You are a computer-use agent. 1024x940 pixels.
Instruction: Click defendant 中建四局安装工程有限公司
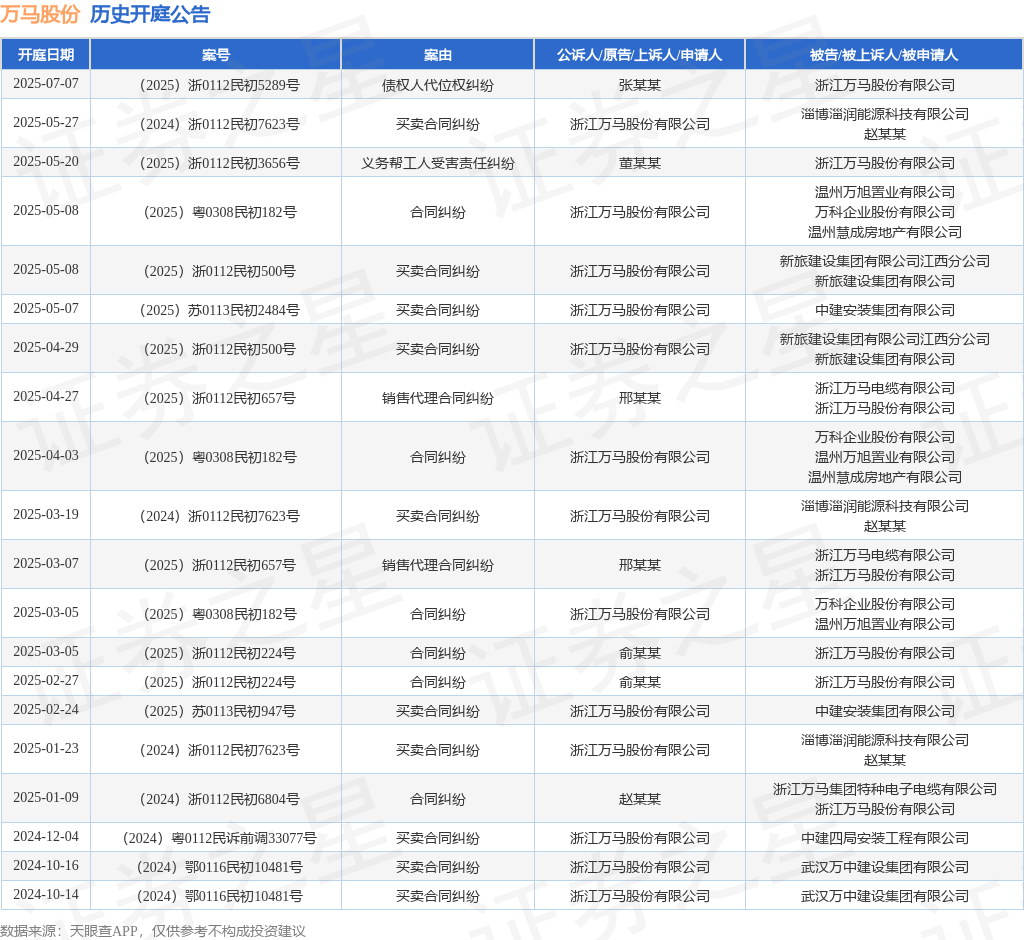point(884,838)
